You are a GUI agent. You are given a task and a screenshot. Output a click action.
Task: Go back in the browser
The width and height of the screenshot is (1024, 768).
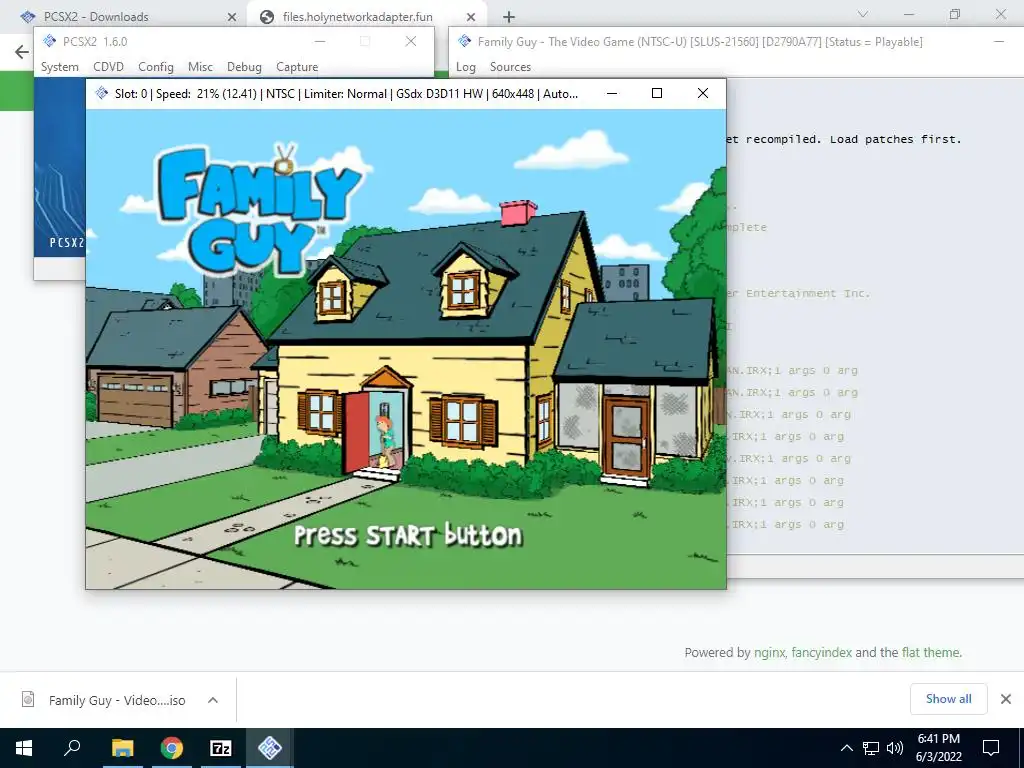point(22,52)
